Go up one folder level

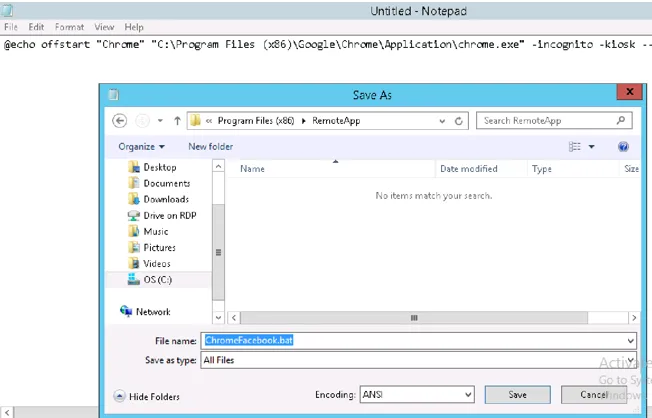click(178, 120)
